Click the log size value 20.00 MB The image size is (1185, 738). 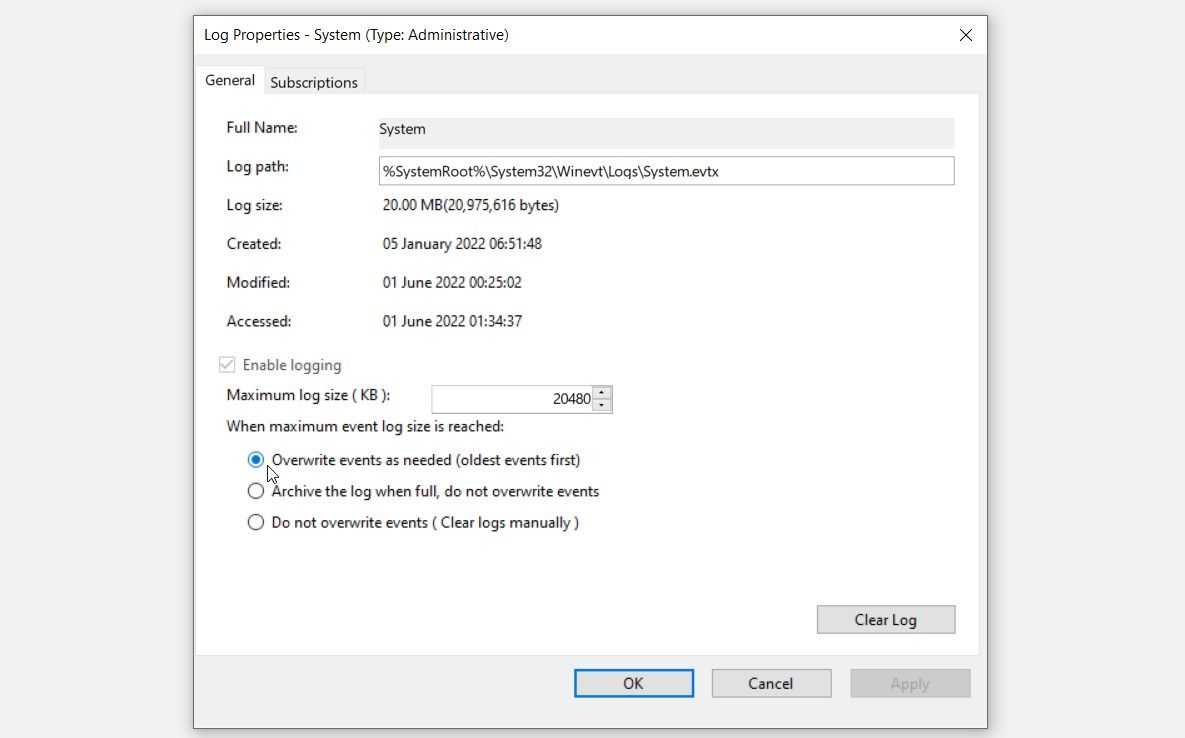click(470, 205)
